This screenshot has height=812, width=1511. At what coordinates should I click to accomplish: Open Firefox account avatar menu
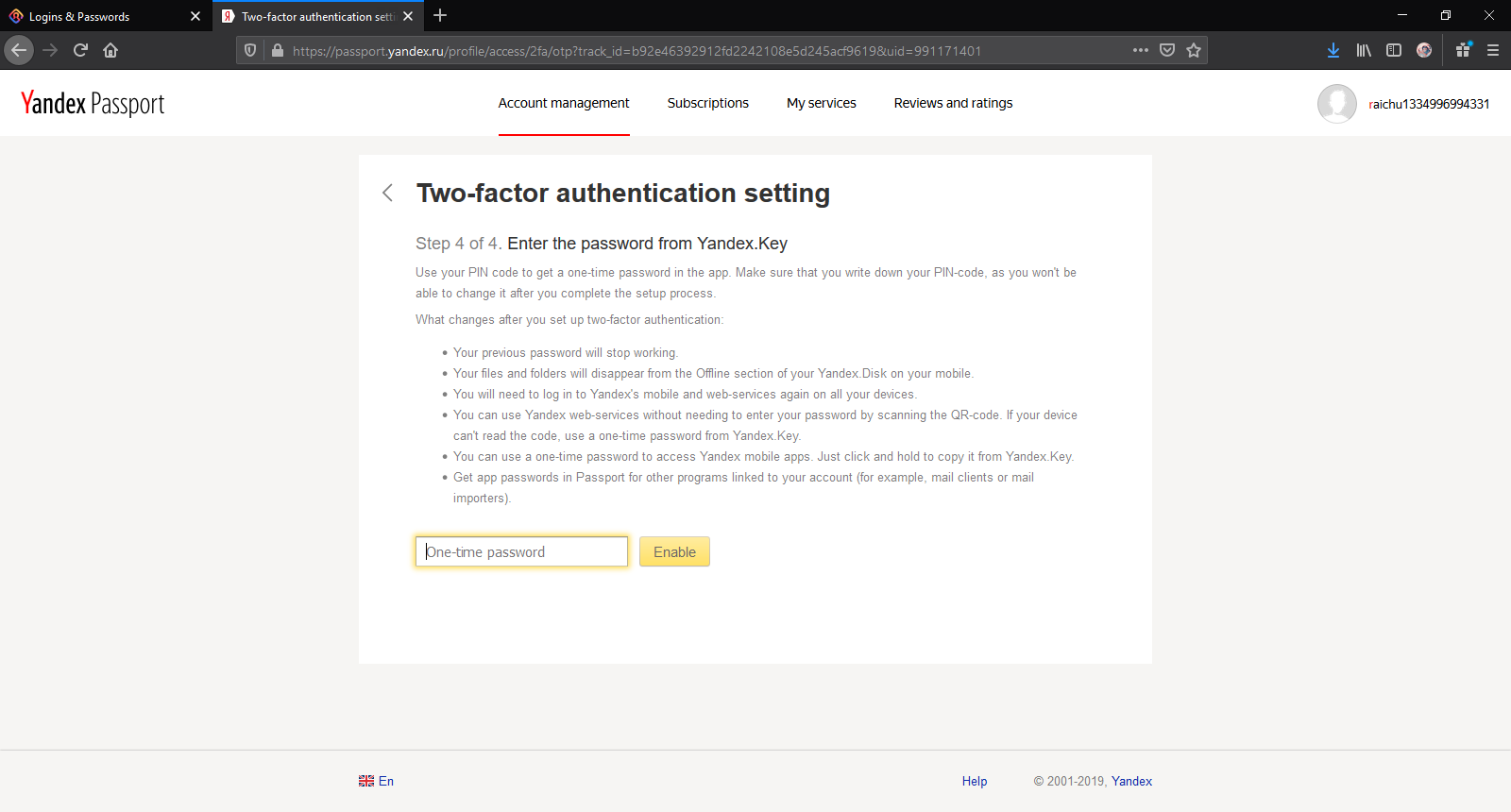1424,50
